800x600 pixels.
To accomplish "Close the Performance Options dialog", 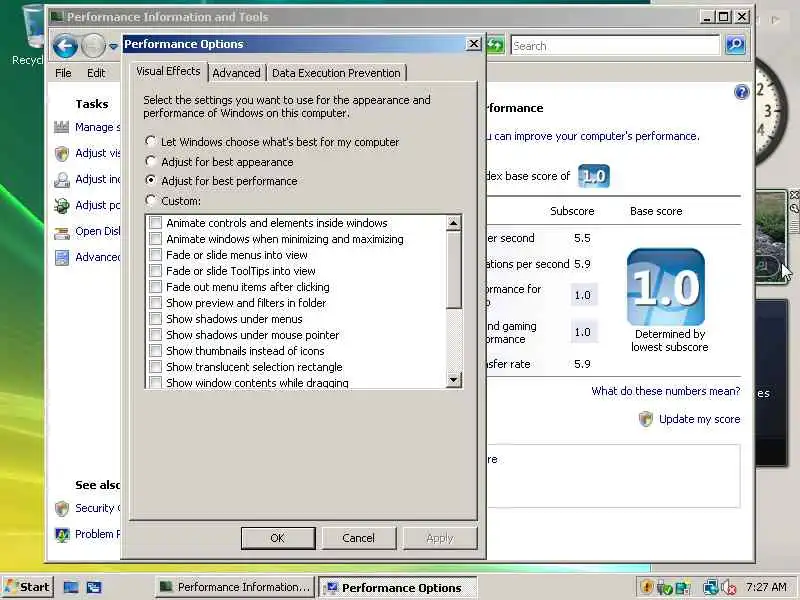I will click(x=473, y=44).
